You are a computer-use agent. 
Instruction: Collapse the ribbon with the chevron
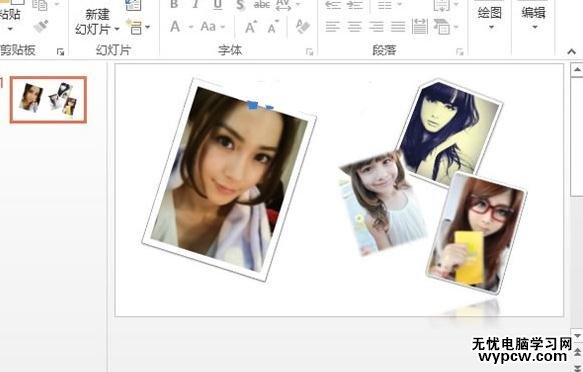pyautogui.click(x=571, y=52)
